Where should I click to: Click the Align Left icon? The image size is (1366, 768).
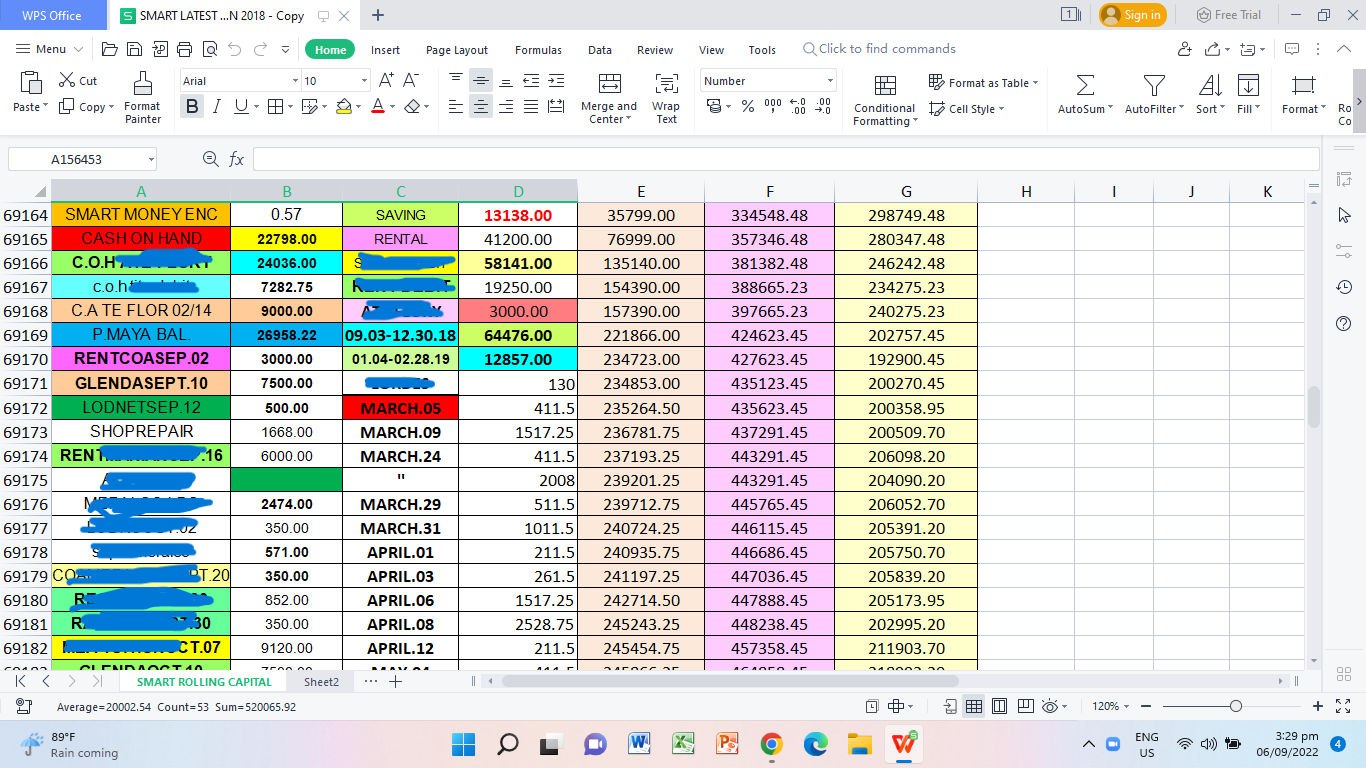tap(456, 106)
